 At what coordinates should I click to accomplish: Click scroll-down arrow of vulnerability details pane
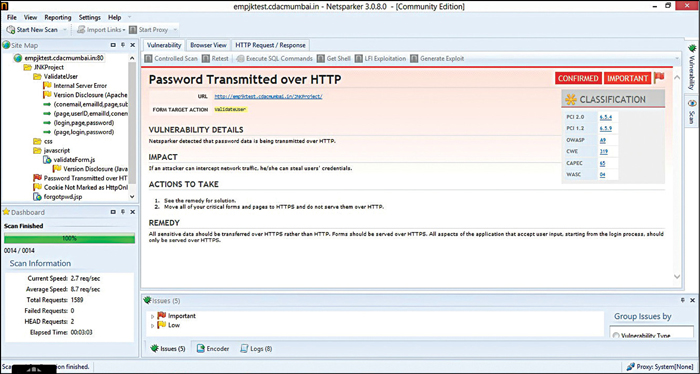(x=677, y=277)
